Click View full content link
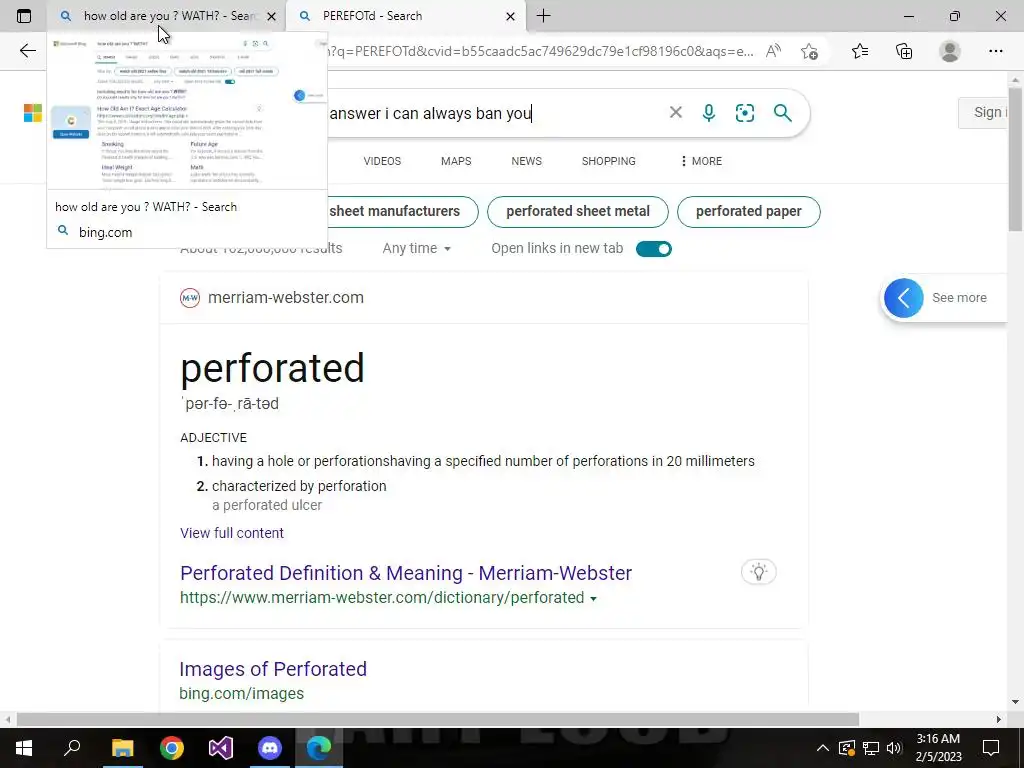 tap(232, 533)
